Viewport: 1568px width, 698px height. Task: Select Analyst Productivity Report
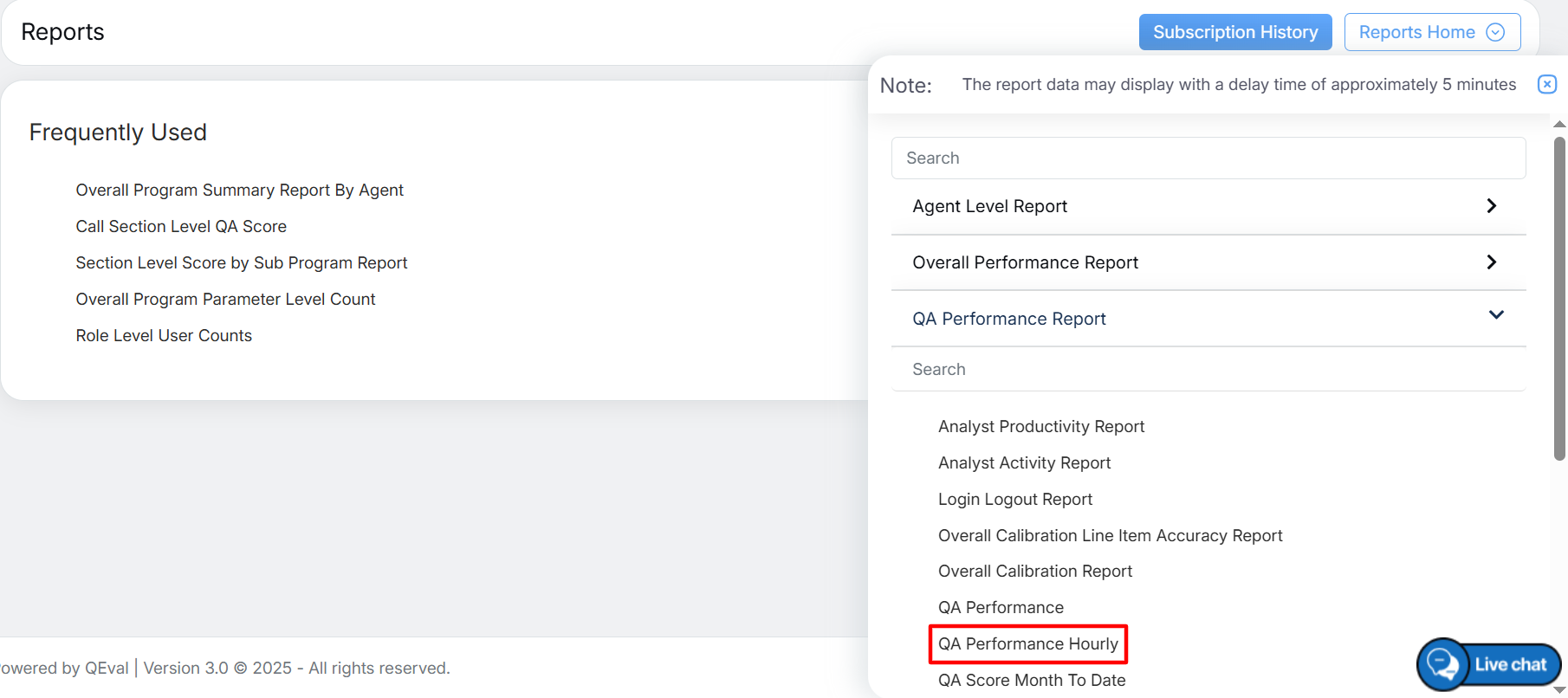[x=1040, y=427]
